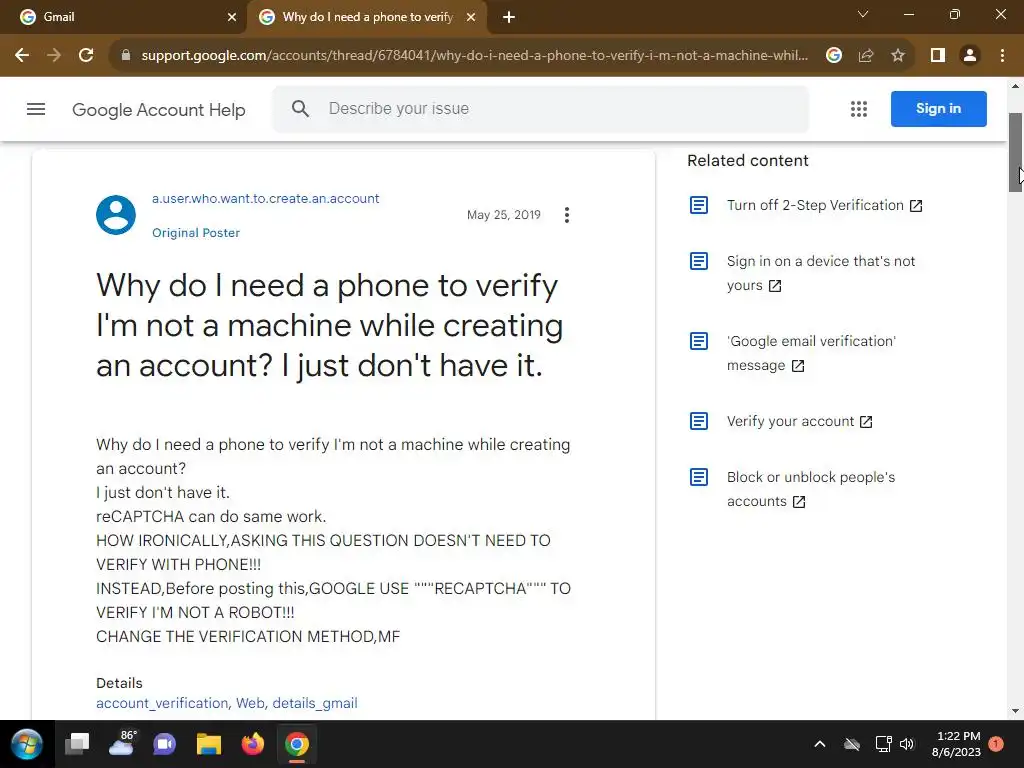Open the Windows Start menu
Viewport: 1024px width, 768px height.
point(27,744)
